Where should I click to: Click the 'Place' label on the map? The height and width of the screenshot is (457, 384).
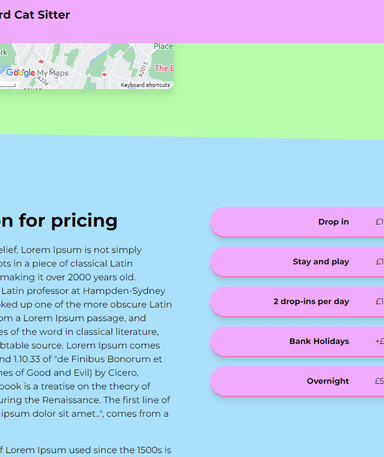(163, 46)
